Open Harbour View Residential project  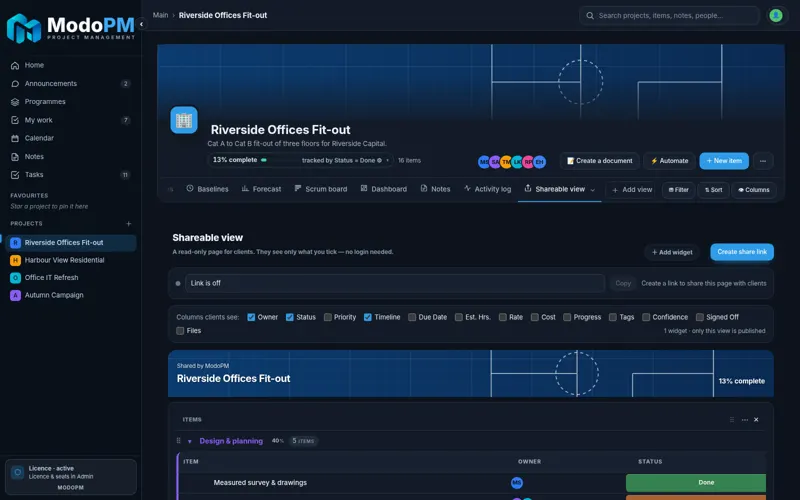[x=71, y=260]
